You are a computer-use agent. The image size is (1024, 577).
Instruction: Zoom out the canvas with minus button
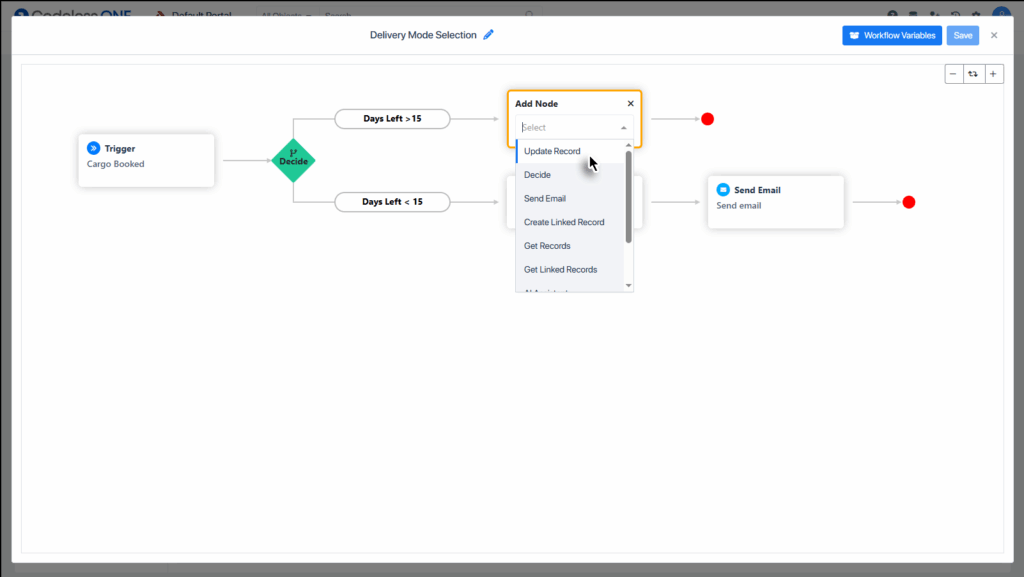click(x=954, y=74)
